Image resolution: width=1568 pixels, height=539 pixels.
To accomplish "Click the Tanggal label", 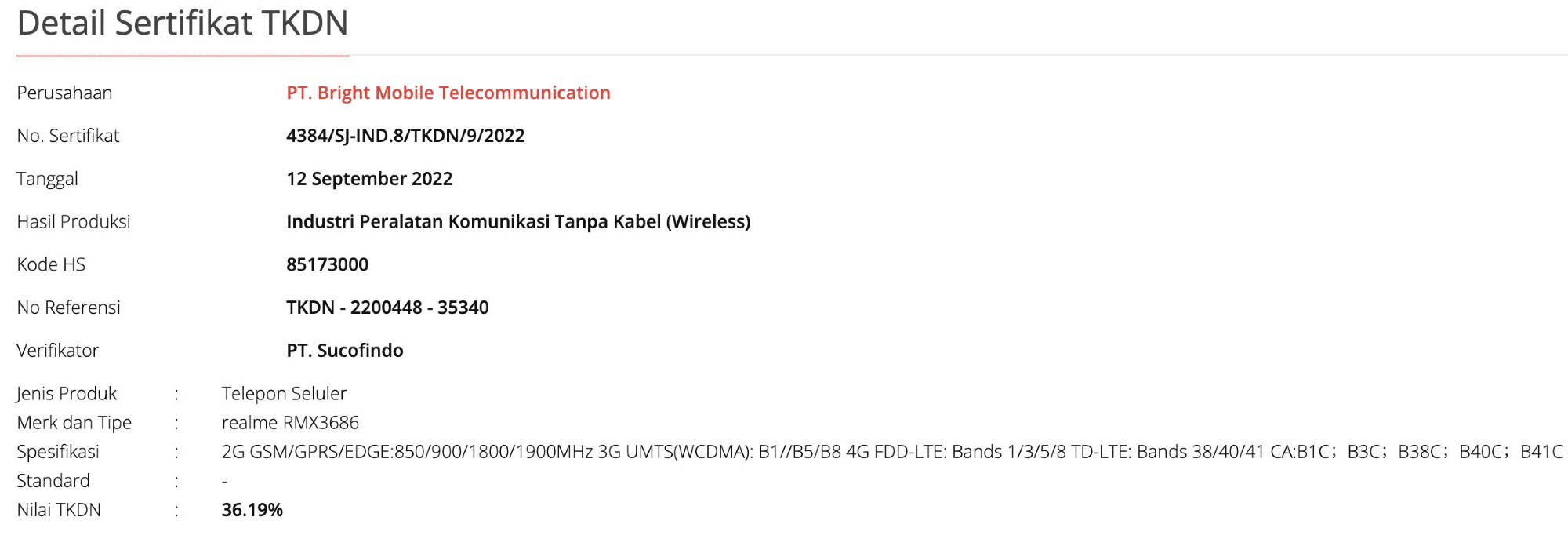I will (47, 179).
